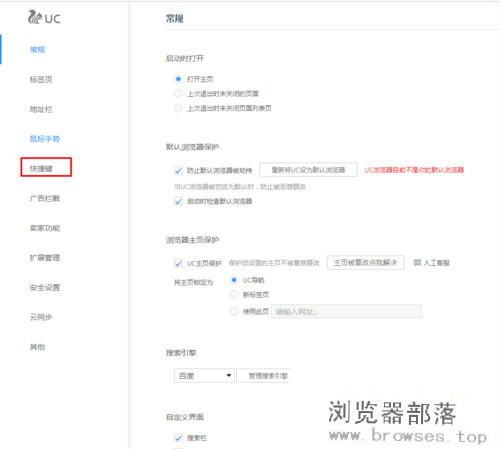Open the 快捷键 settings section
500x449 pixels.
41,168
